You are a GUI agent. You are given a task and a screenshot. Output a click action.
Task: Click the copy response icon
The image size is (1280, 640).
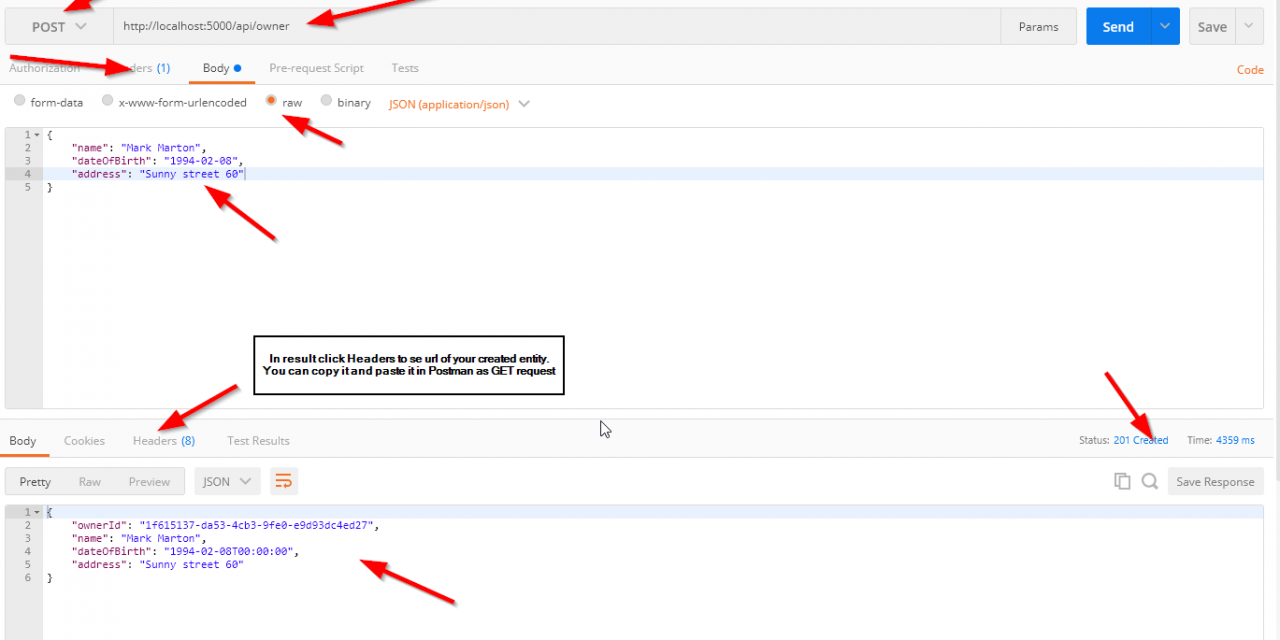(1122, 481)
